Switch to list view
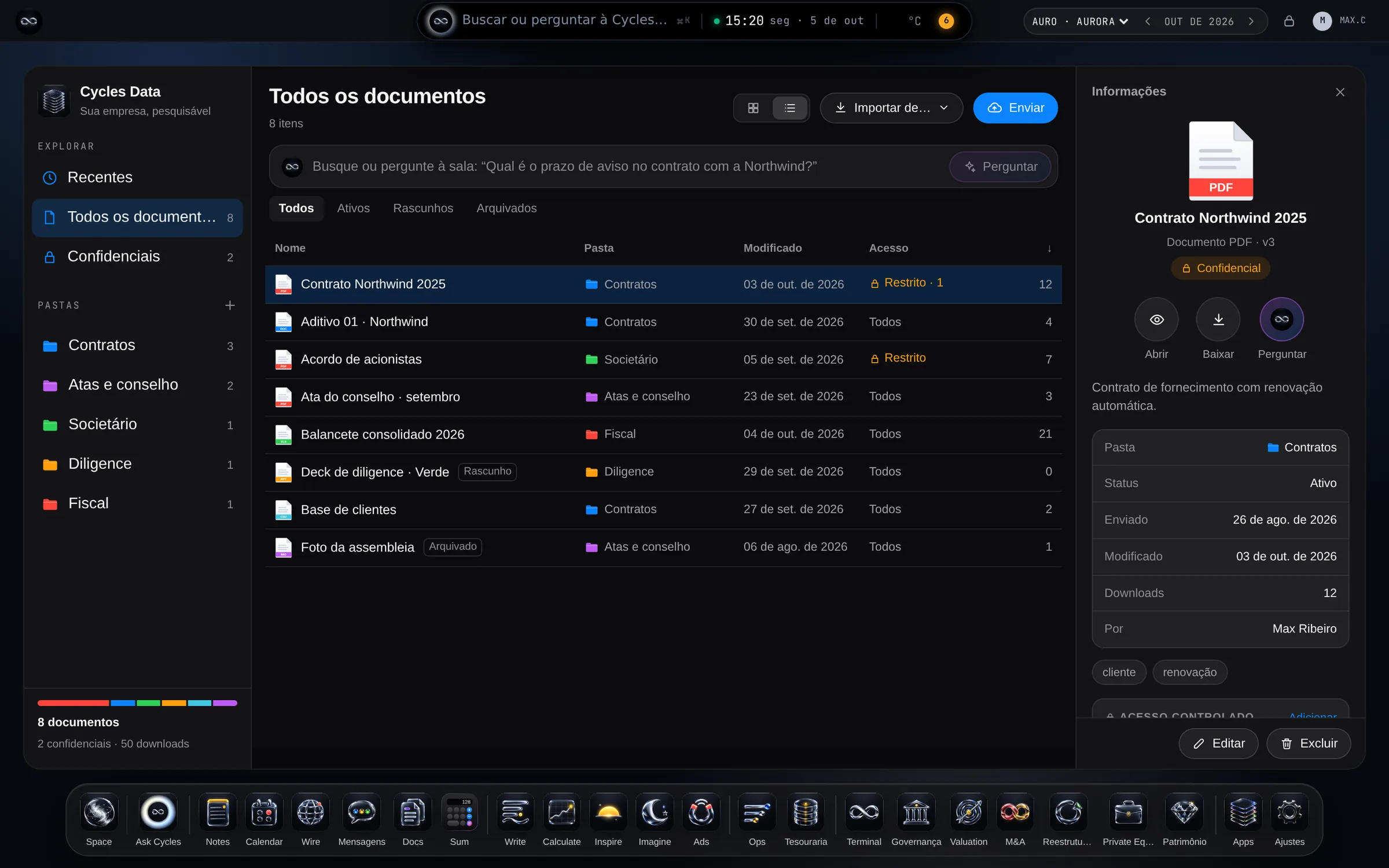 [x=789, y=108]
